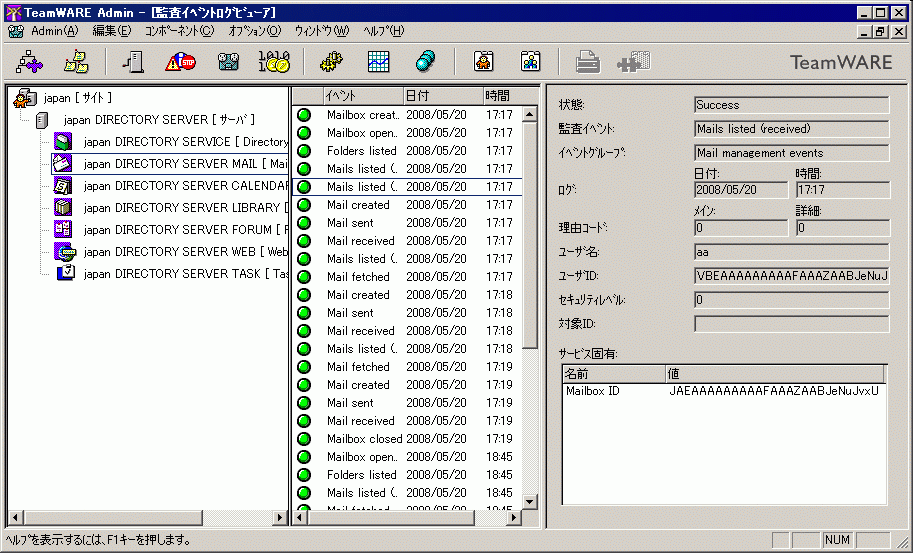The width and height of the screenshot is (913, 553).
Task: Click the line chart toolbar icon
Action: tap(378, 62)
